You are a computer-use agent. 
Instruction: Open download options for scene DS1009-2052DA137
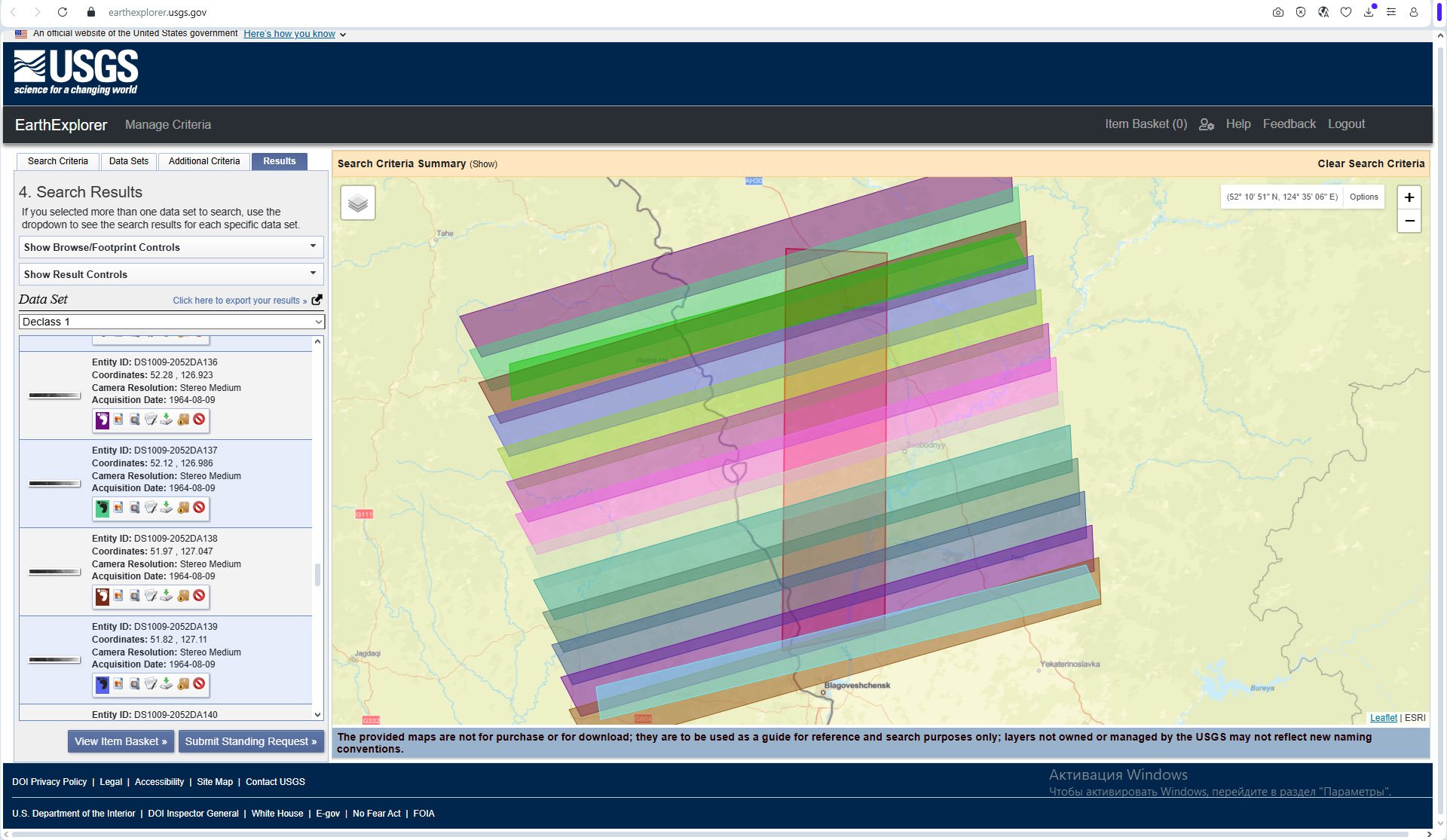pos(167,508)
